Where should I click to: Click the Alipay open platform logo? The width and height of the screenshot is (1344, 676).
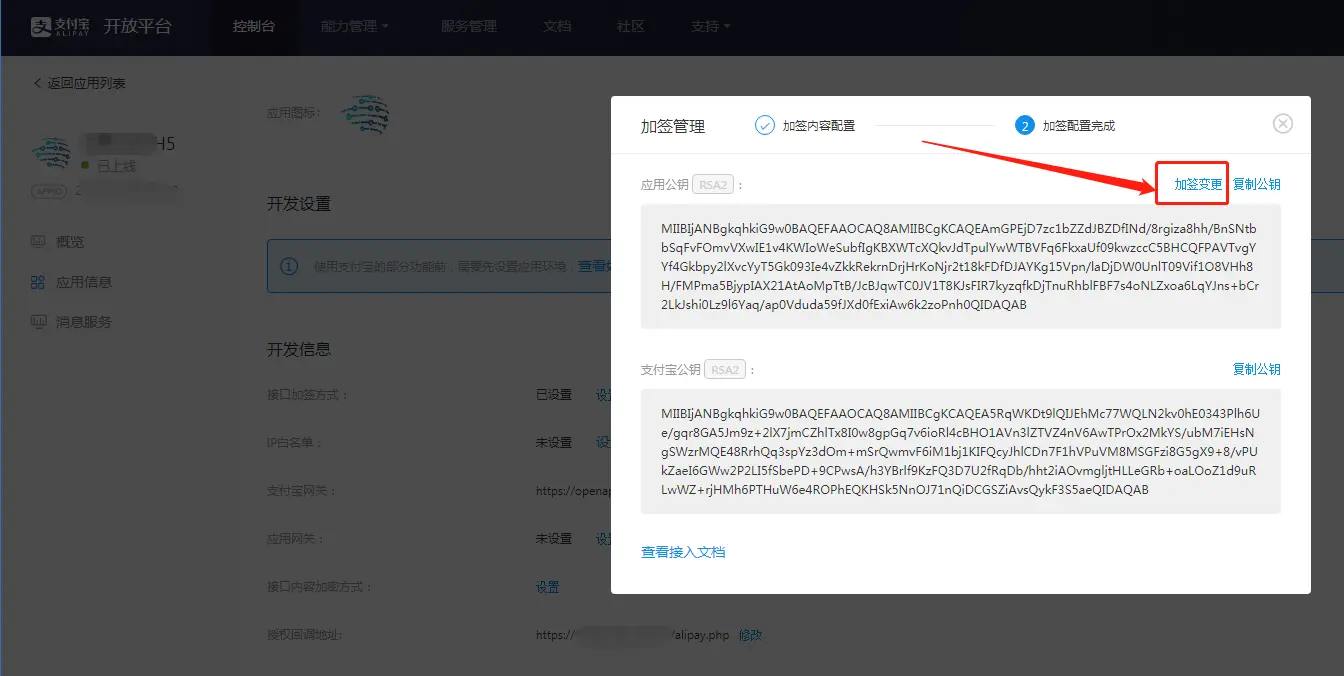(x=100, y=27)
